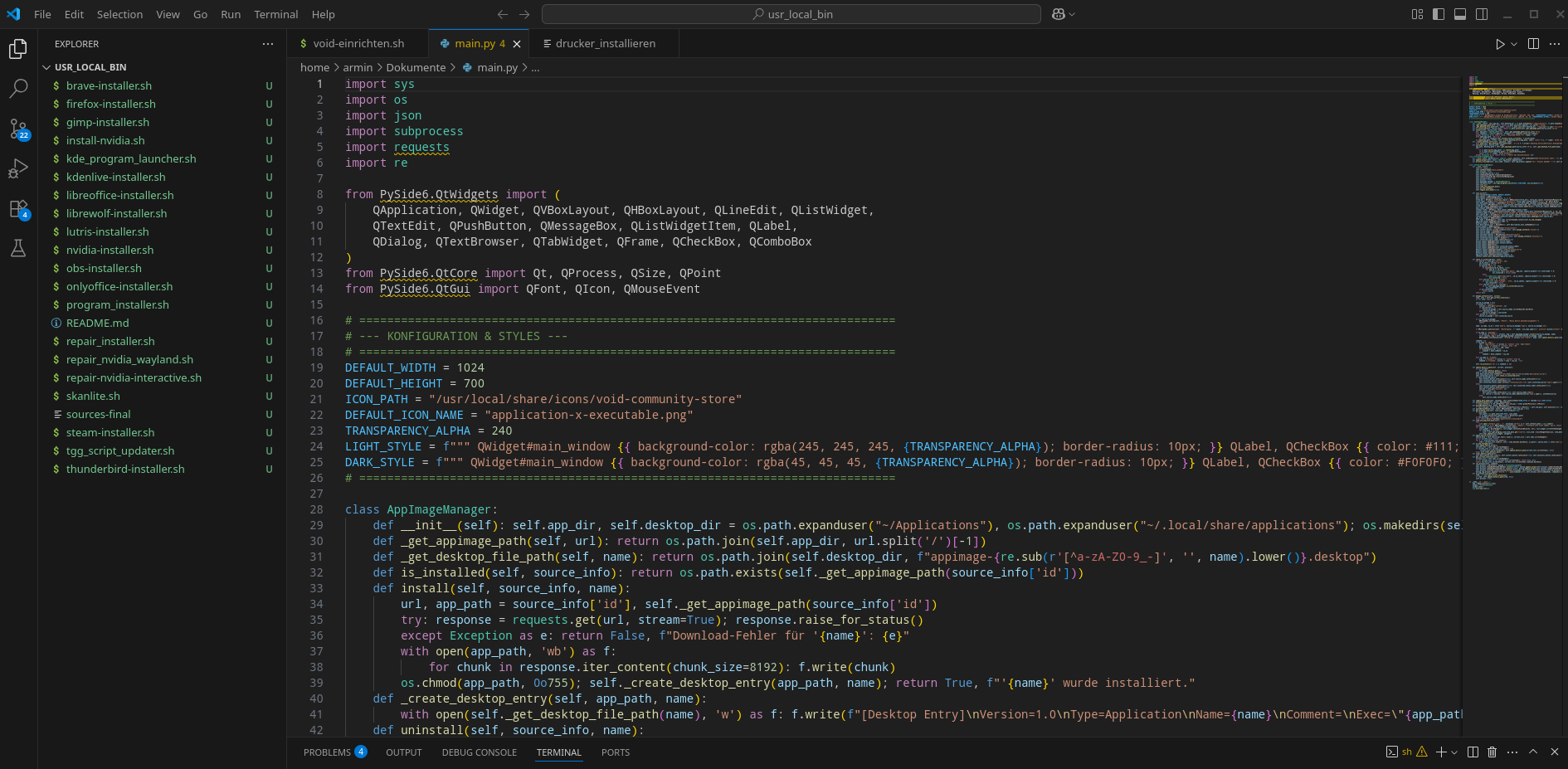This screenshot has height=769, width=1568.
Task: Collapse the USR_LOCAL_BIN folder section
Action: point(47,67)
